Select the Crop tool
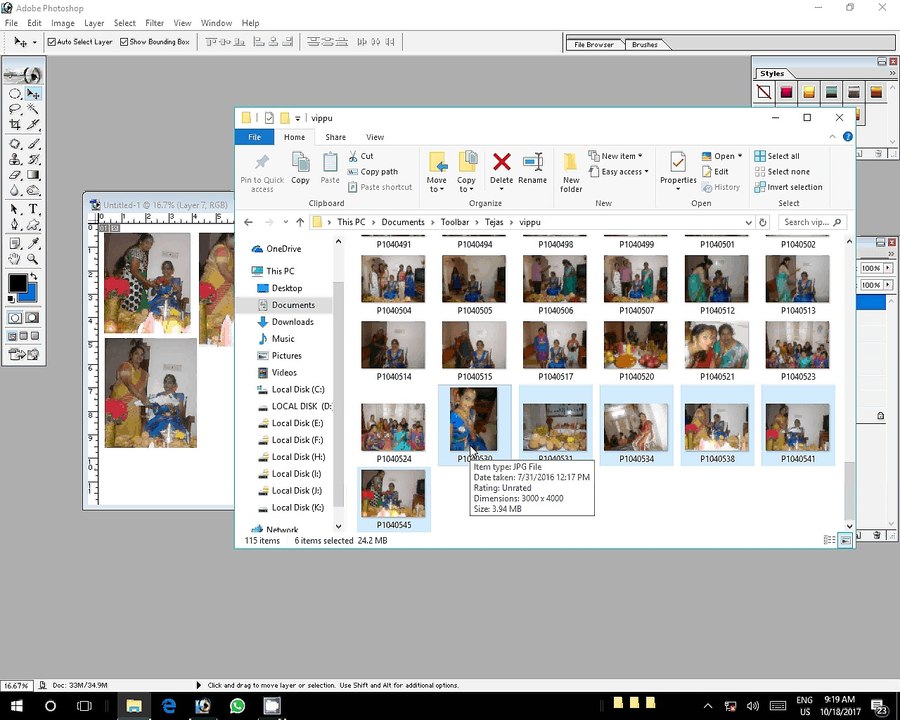The image size is (900, 720). coord(15,125)
